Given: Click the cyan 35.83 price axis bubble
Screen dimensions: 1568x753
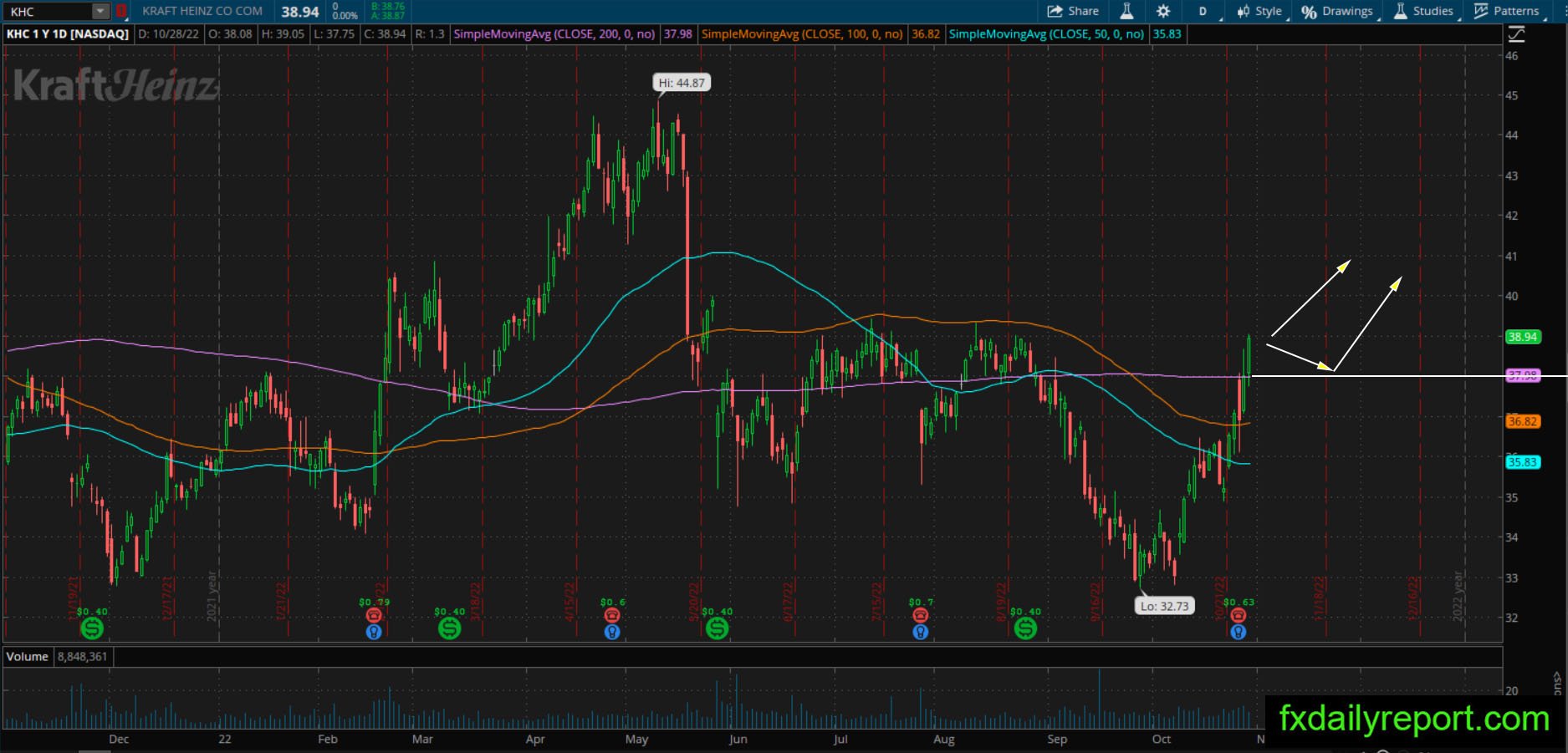Looking at the screenshot, I should click(1522, 462).
